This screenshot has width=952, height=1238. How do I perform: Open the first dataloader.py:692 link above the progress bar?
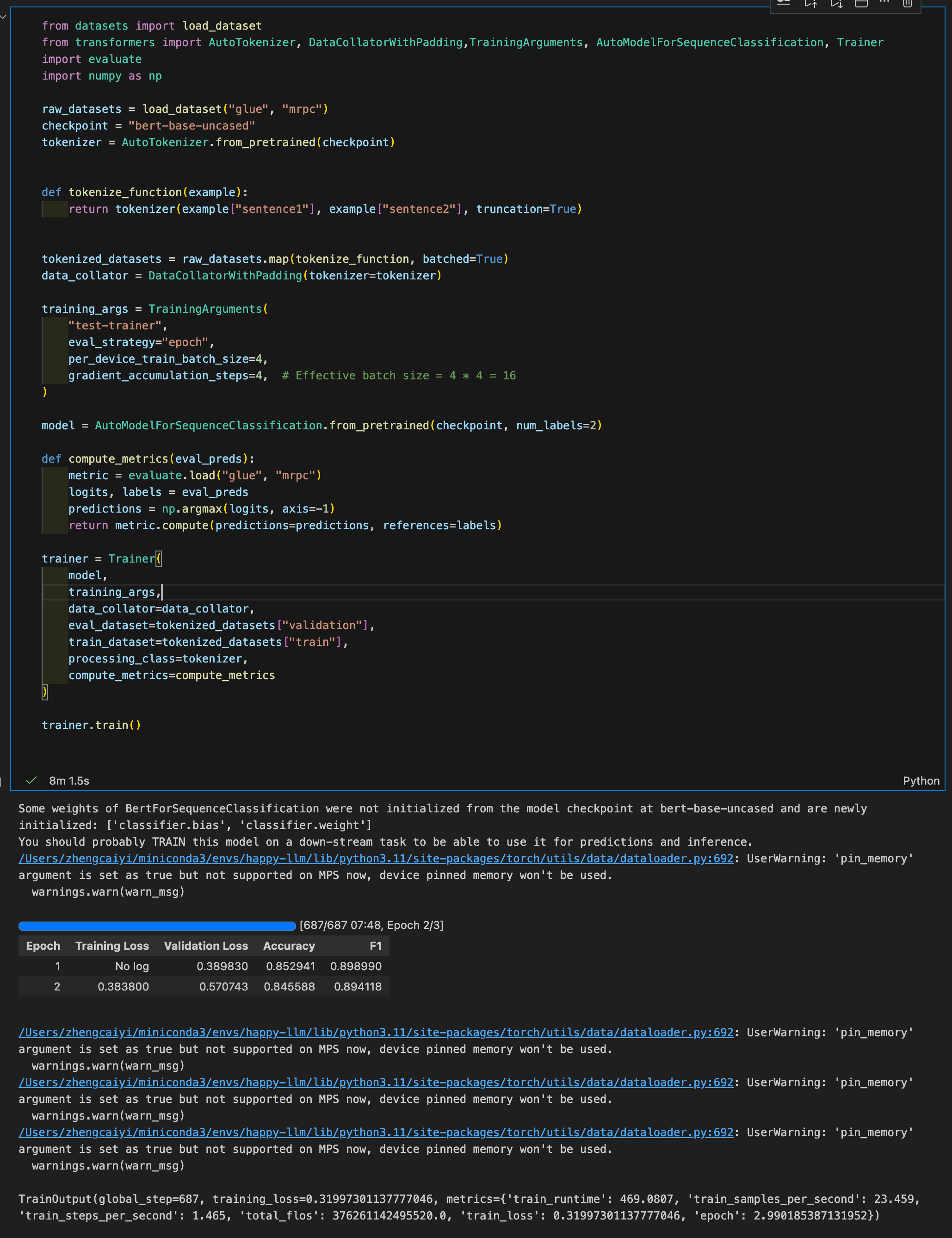coord(376,858)
